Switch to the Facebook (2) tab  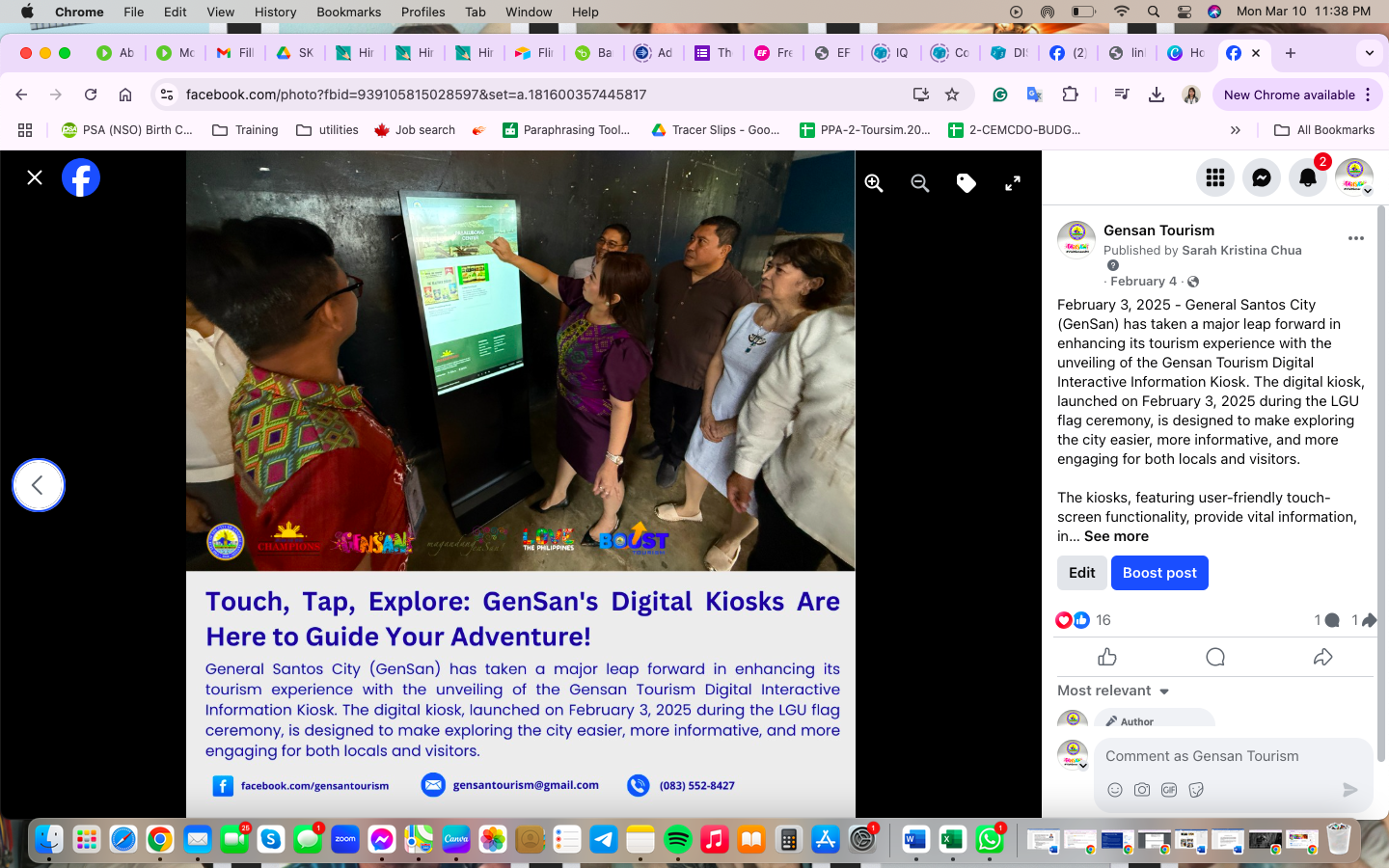[1068, 53]
